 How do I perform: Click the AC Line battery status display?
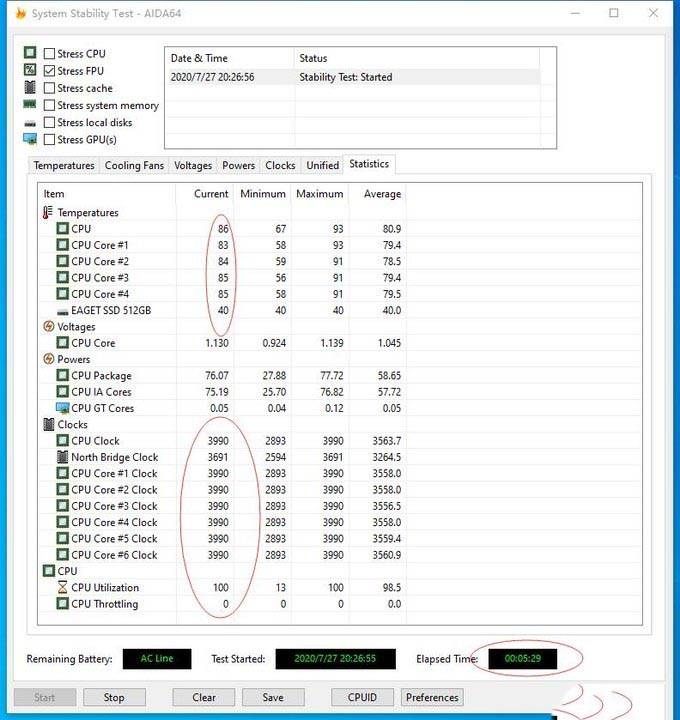(157, 658)
